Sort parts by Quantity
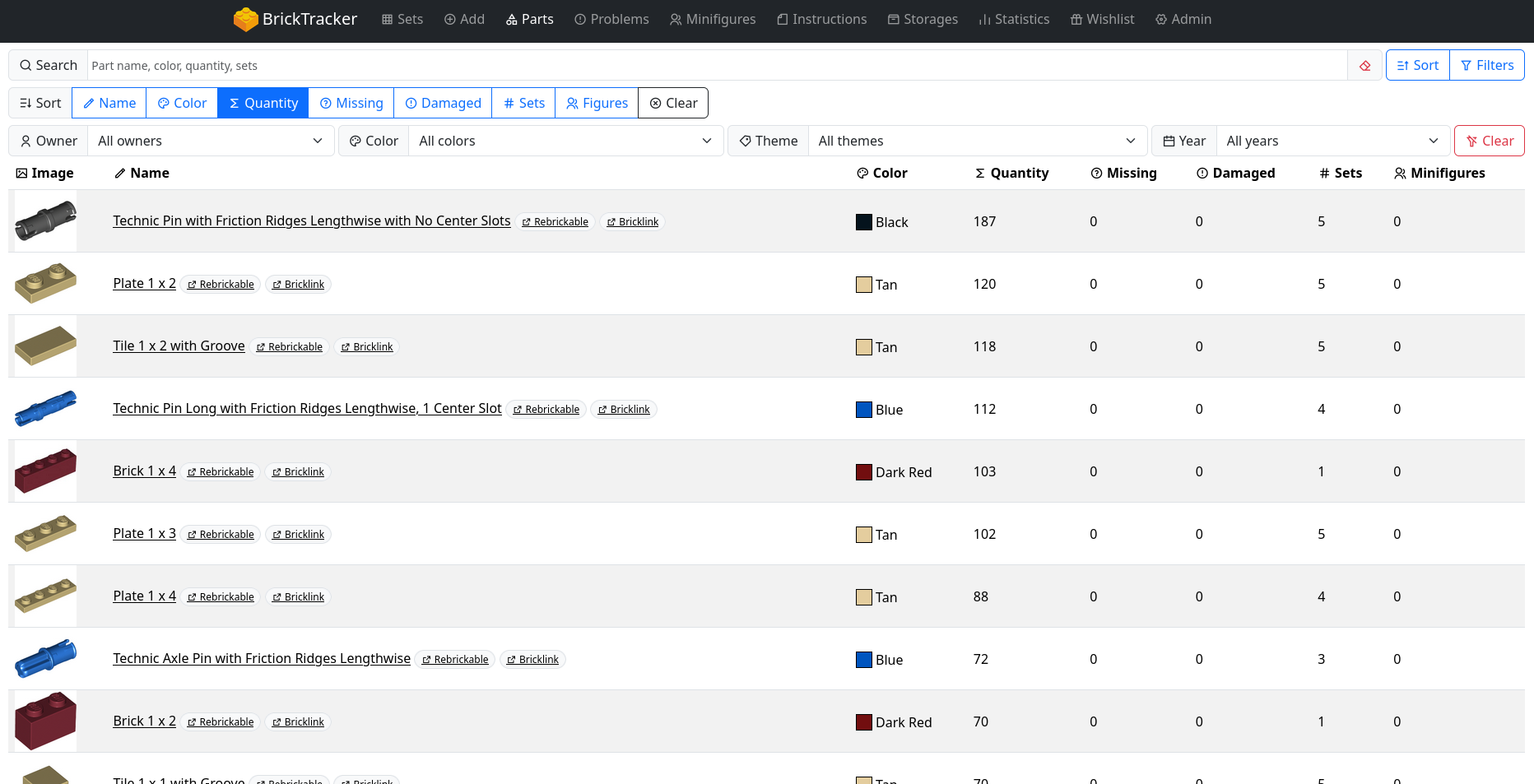The width and height of the screenshot is (1534, 784). point(263,104)
